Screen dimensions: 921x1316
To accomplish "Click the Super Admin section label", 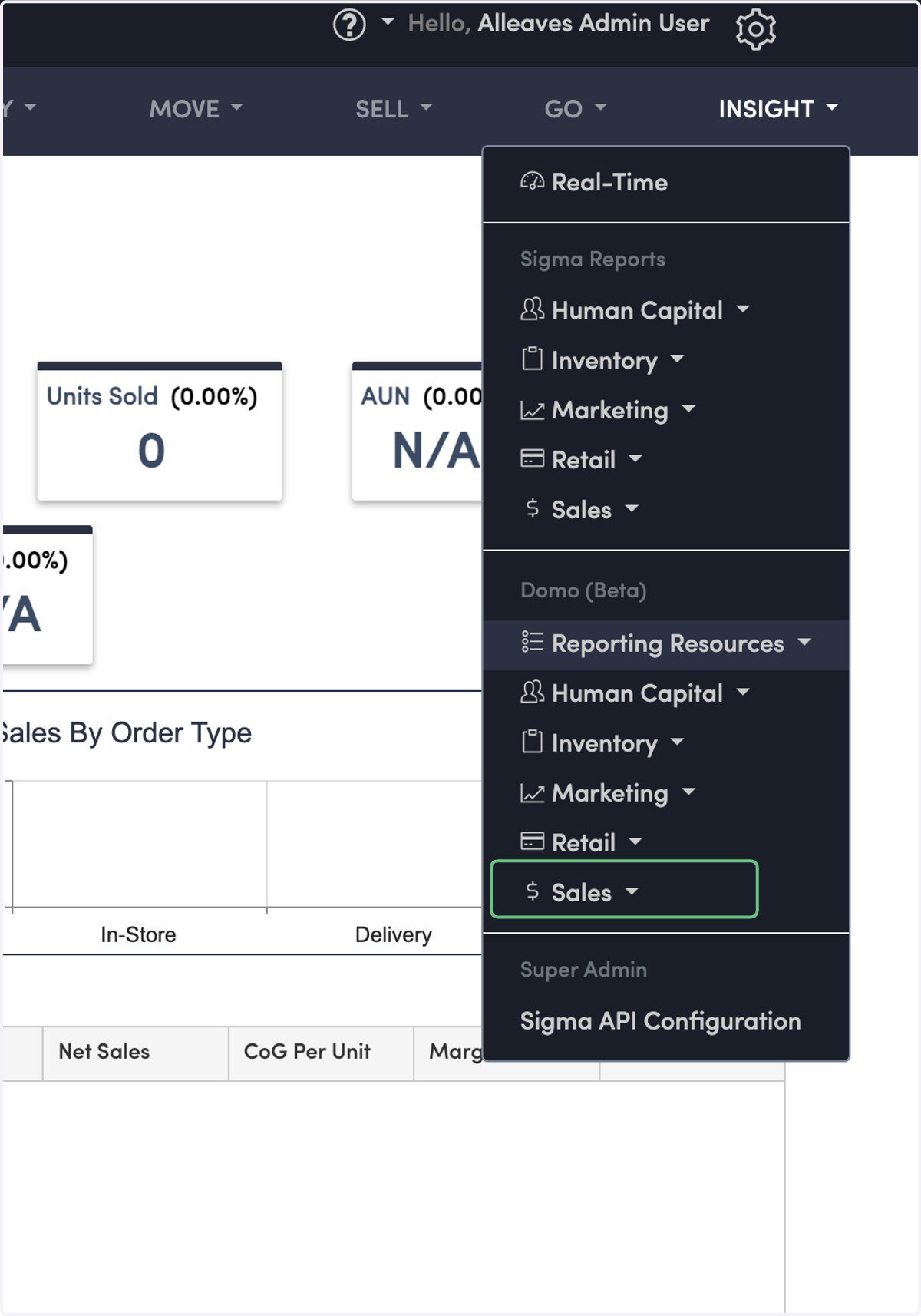I will click(583, 970).
